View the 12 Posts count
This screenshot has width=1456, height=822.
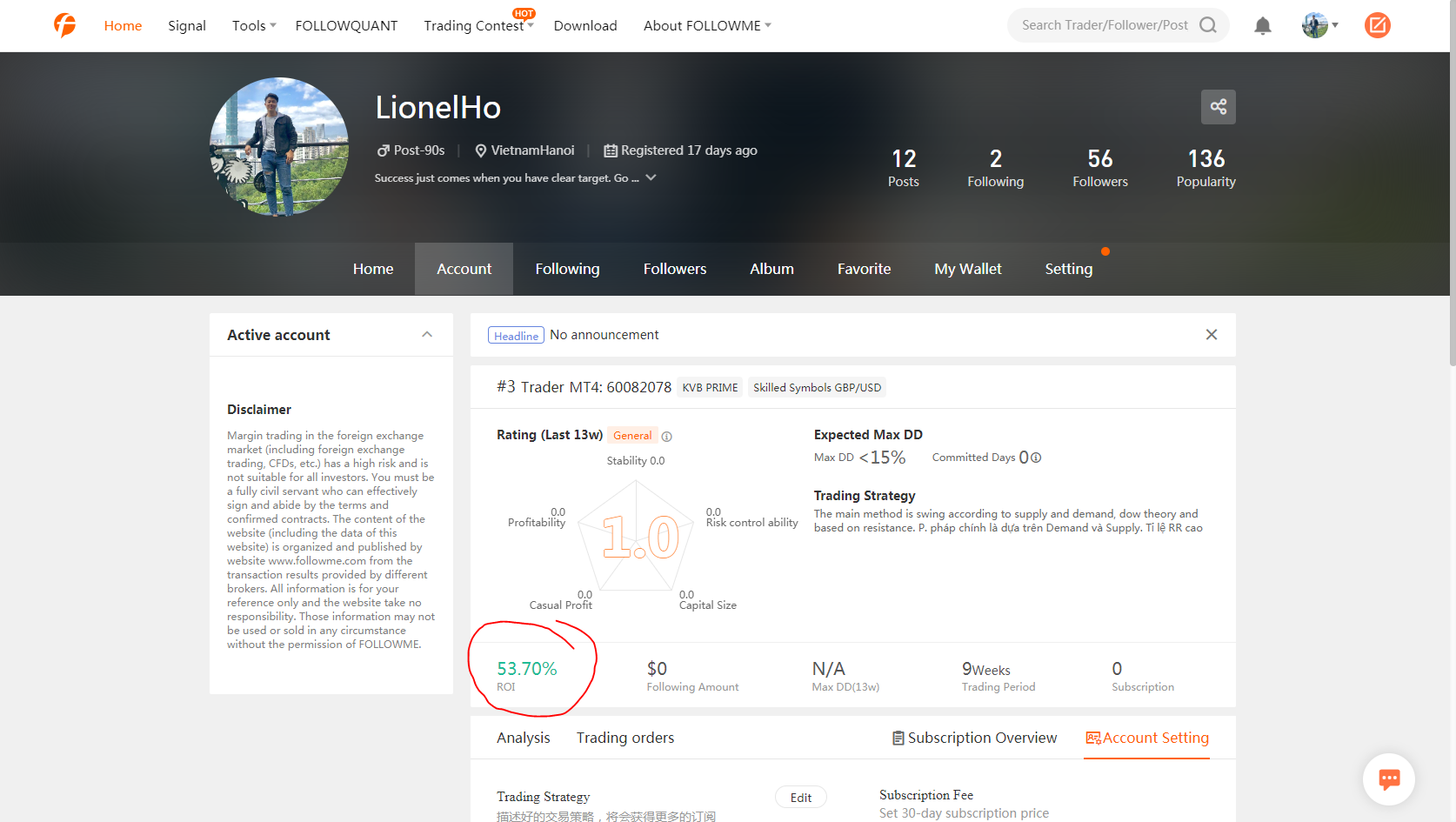[x=904, y=168]
